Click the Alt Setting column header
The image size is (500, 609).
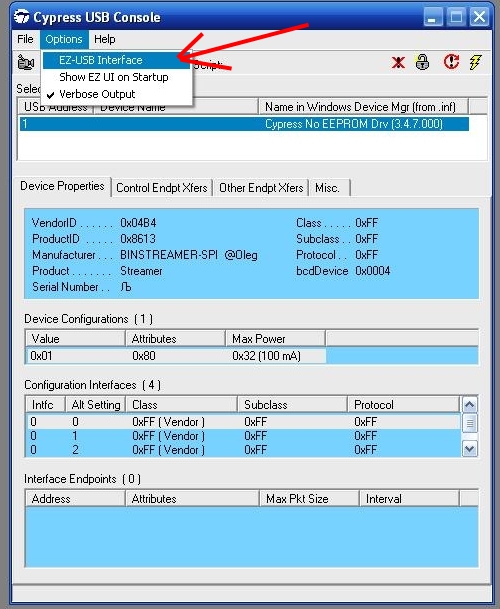pyautogui.click(x=95, y=405)
